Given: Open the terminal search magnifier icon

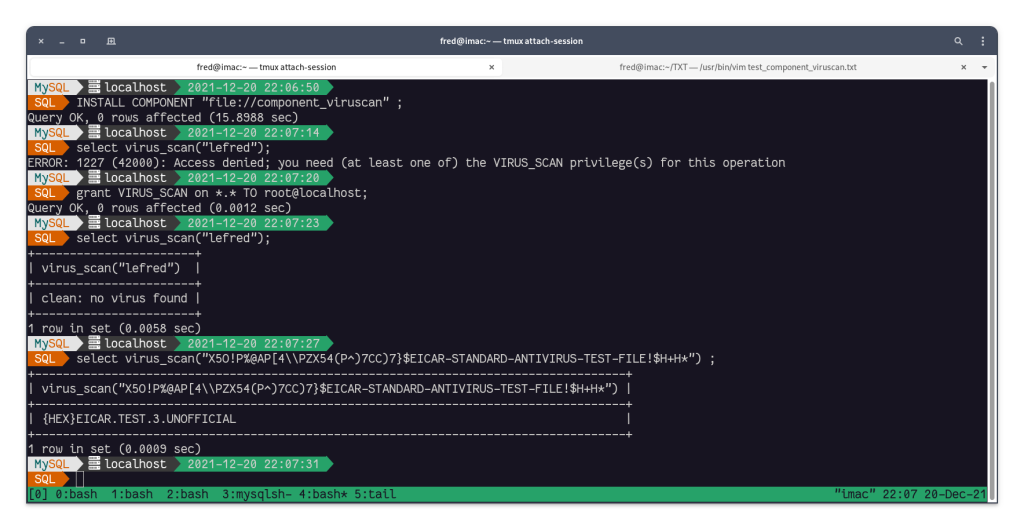Looking at the screenshot, I should (x=958, y=41).
